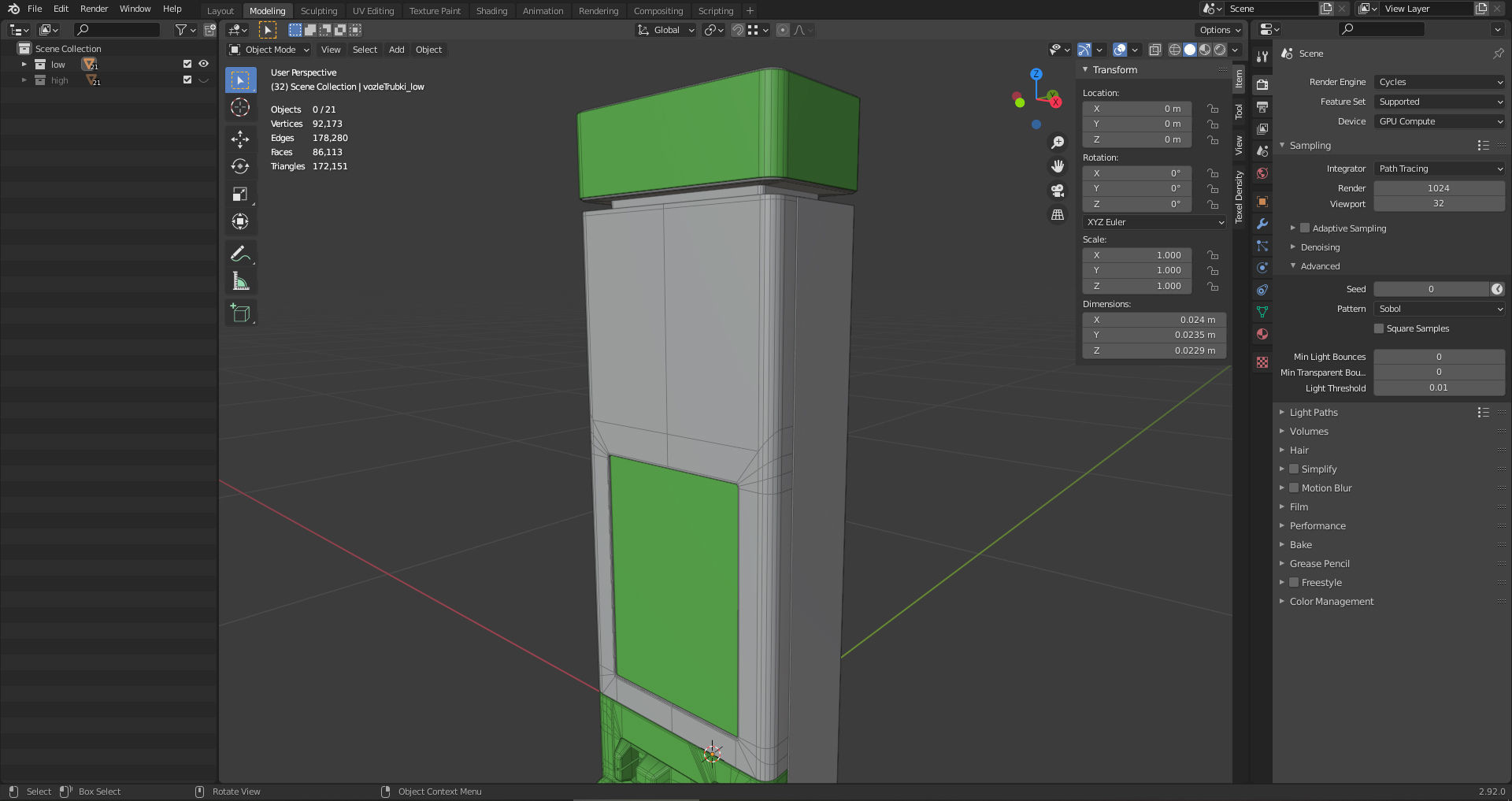Click the Dimensions X field
1512x801 pixels.
(x=1154, y=320)
